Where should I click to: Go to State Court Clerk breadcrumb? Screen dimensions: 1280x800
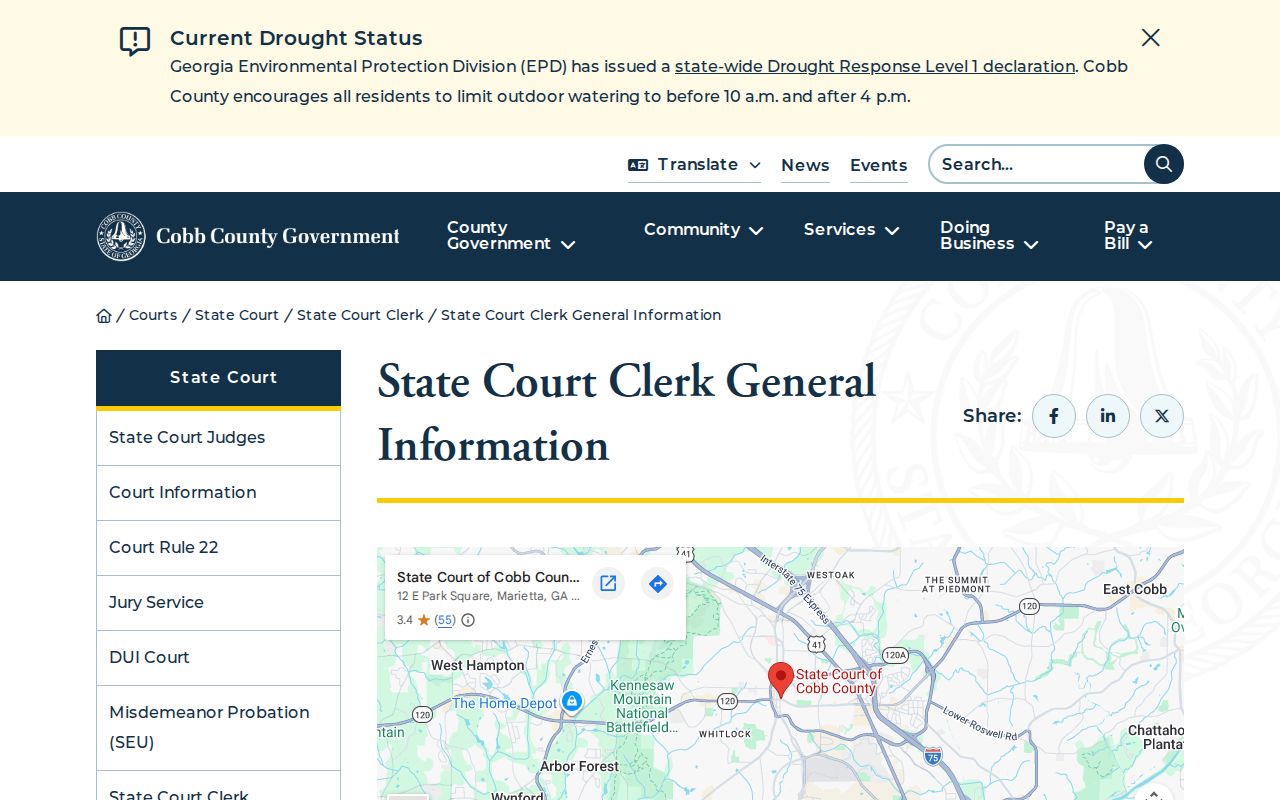click(360, 315)
